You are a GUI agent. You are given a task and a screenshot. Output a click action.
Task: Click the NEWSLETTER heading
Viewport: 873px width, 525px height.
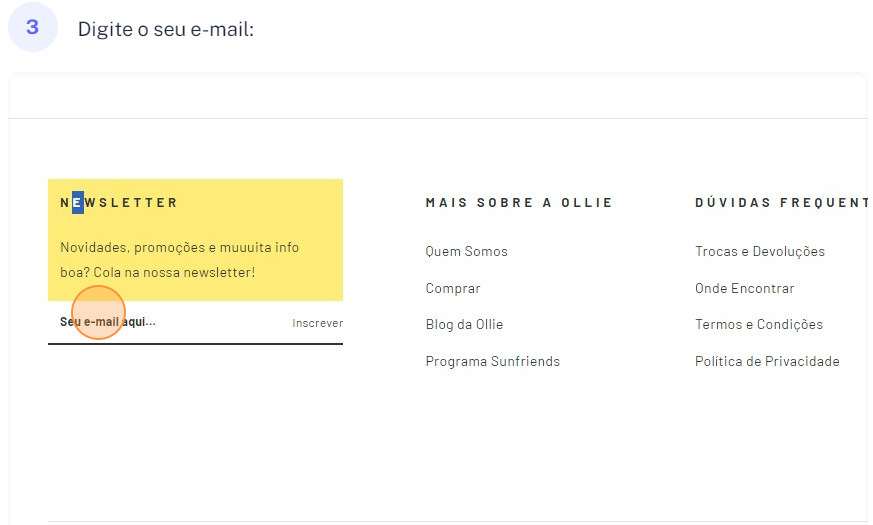point(119,202)
